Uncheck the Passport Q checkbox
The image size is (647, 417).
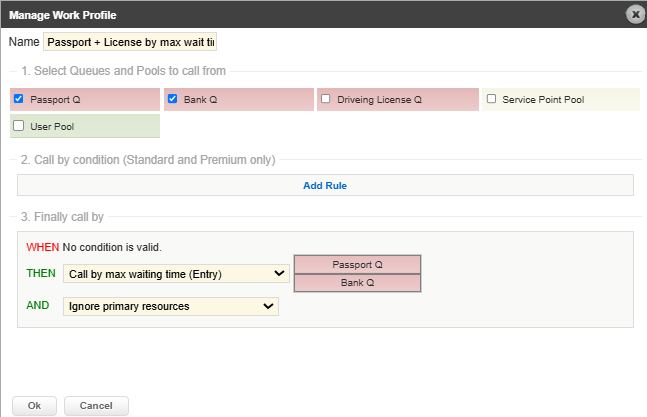point(18,99)
